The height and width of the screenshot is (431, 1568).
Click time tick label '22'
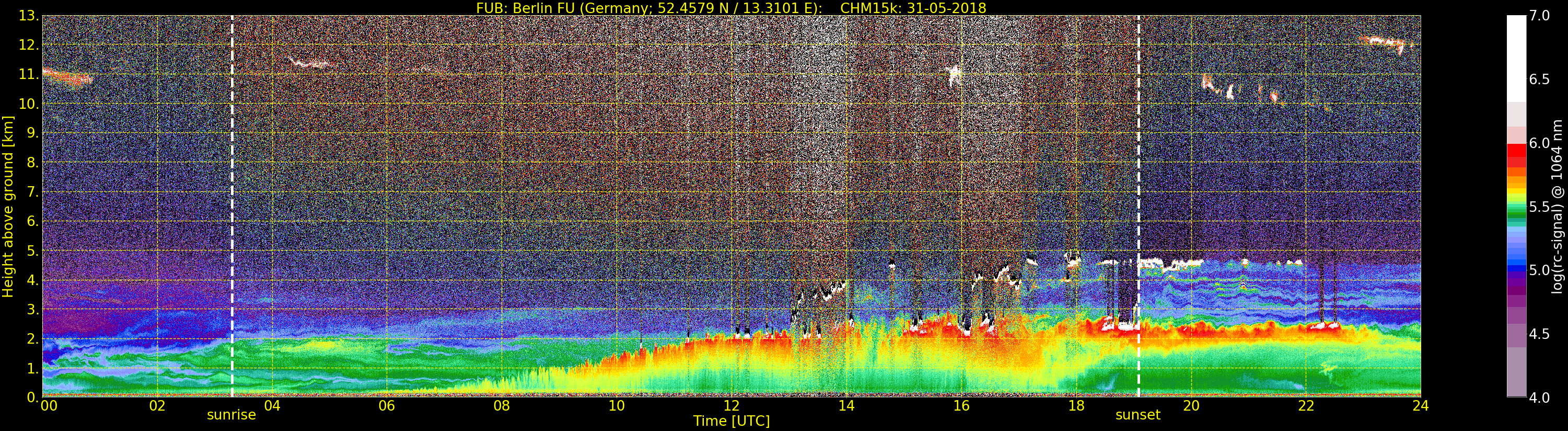(1306, 405)
